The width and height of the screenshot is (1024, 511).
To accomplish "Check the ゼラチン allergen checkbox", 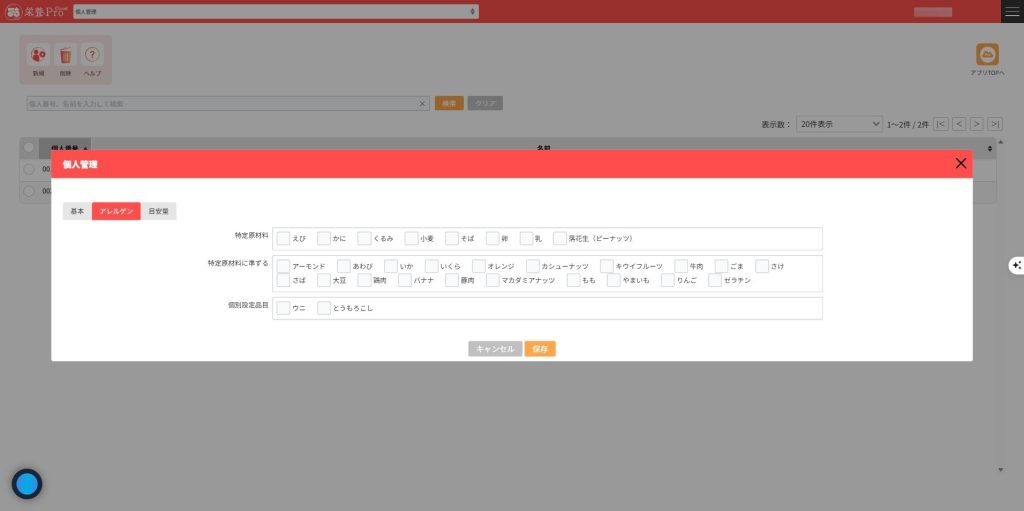I will 715,280.
